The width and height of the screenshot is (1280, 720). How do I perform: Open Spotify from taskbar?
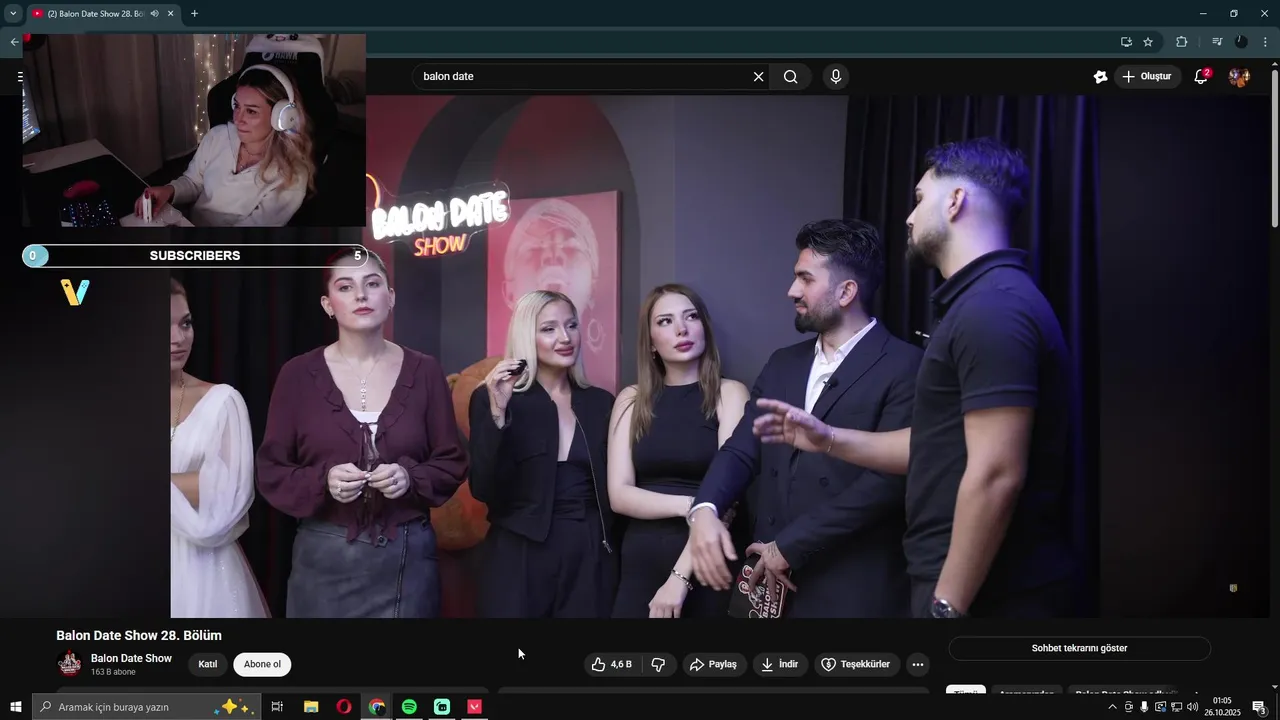pos(409,707)
